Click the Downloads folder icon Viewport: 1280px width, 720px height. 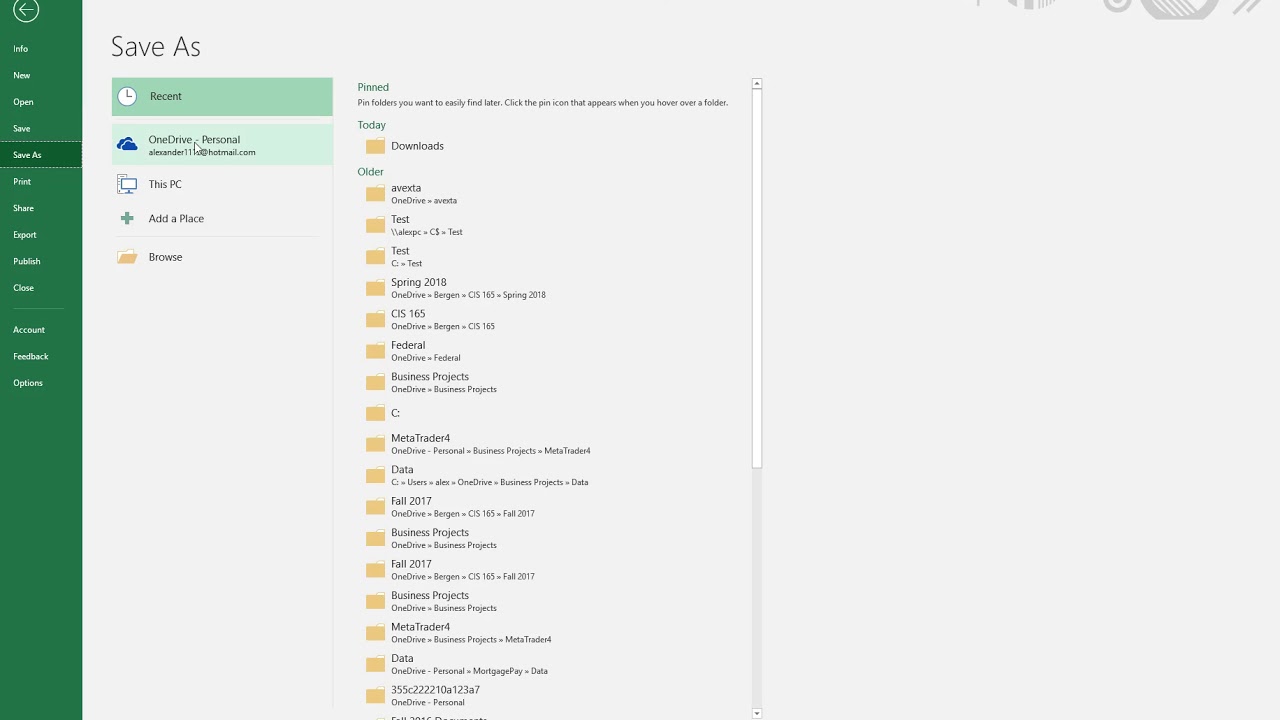tap(375, 146)
